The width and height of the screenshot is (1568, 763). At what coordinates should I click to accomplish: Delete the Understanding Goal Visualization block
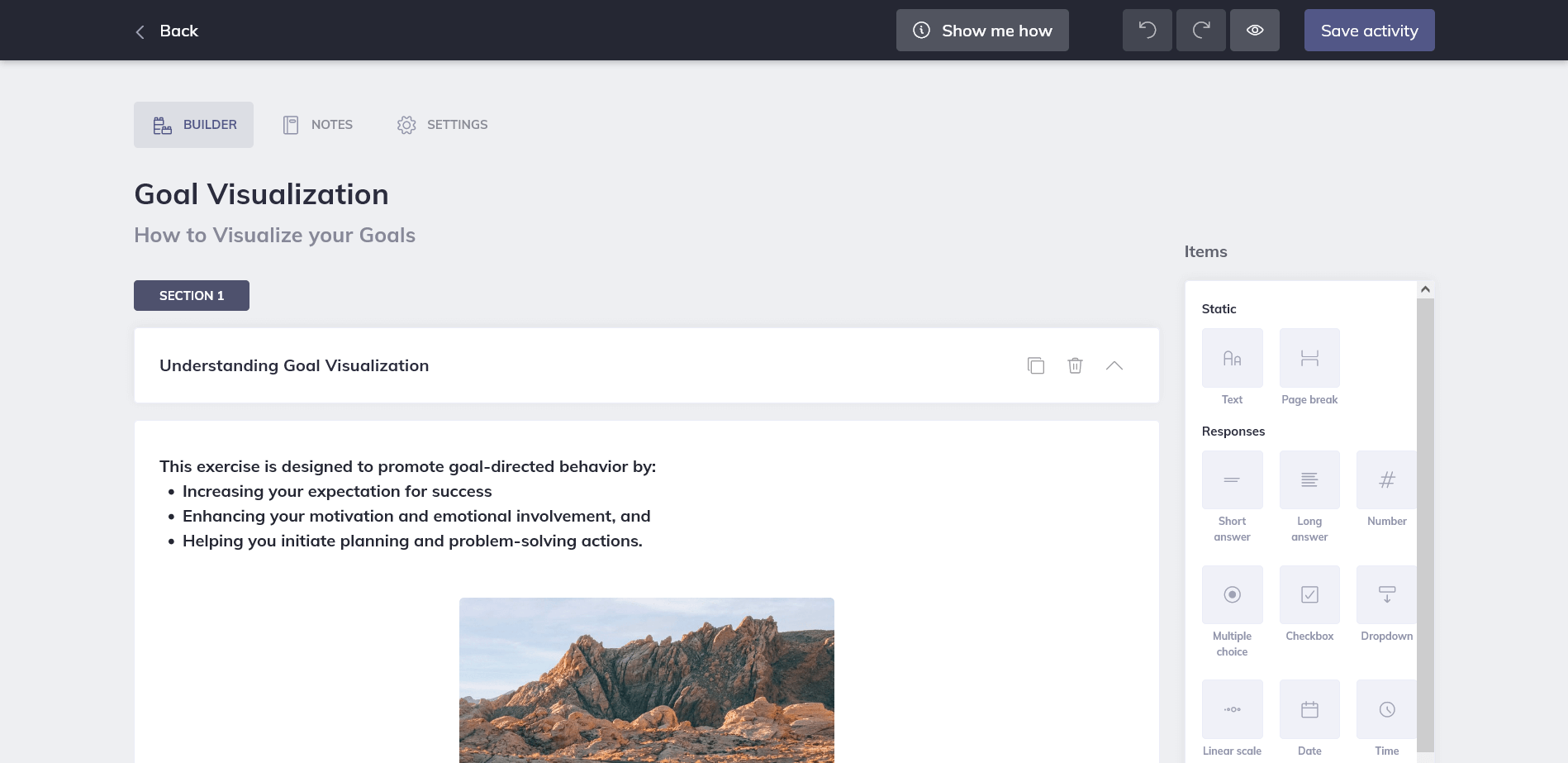pos(1075,365)
